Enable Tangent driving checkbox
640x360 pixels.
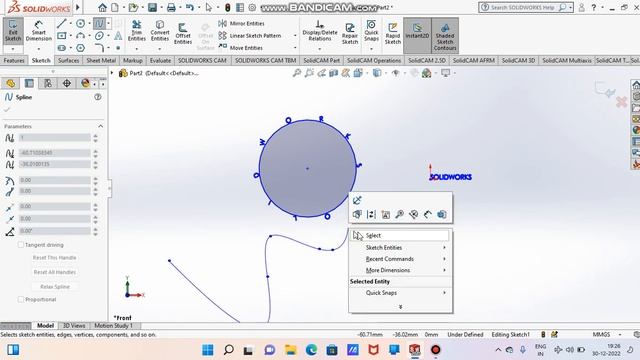point(21,245)
